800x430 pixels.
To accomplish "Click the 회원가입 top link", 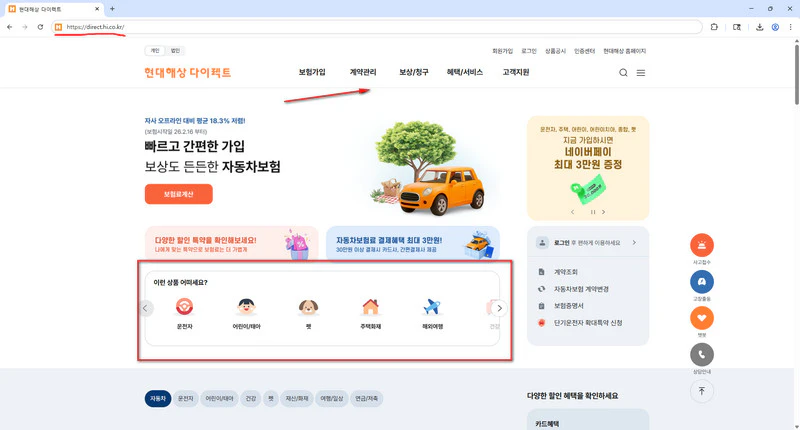I will pyautogui.click(x=503, y=51).
